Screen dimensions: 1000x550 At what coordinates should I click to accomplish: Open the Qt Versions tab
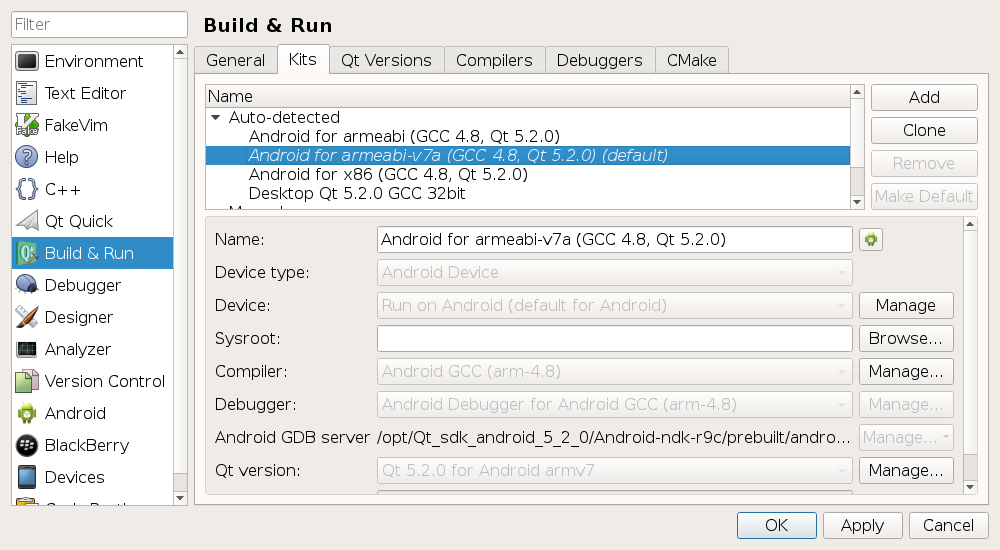(x=386, y=60)
